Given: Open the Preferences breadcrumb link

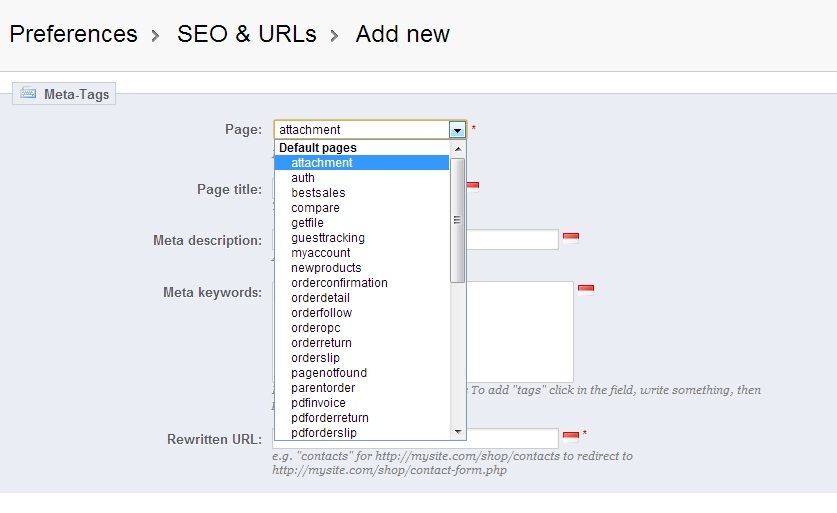Looking at the screenshot, I should pyautogui.click(x=73, y=34).
